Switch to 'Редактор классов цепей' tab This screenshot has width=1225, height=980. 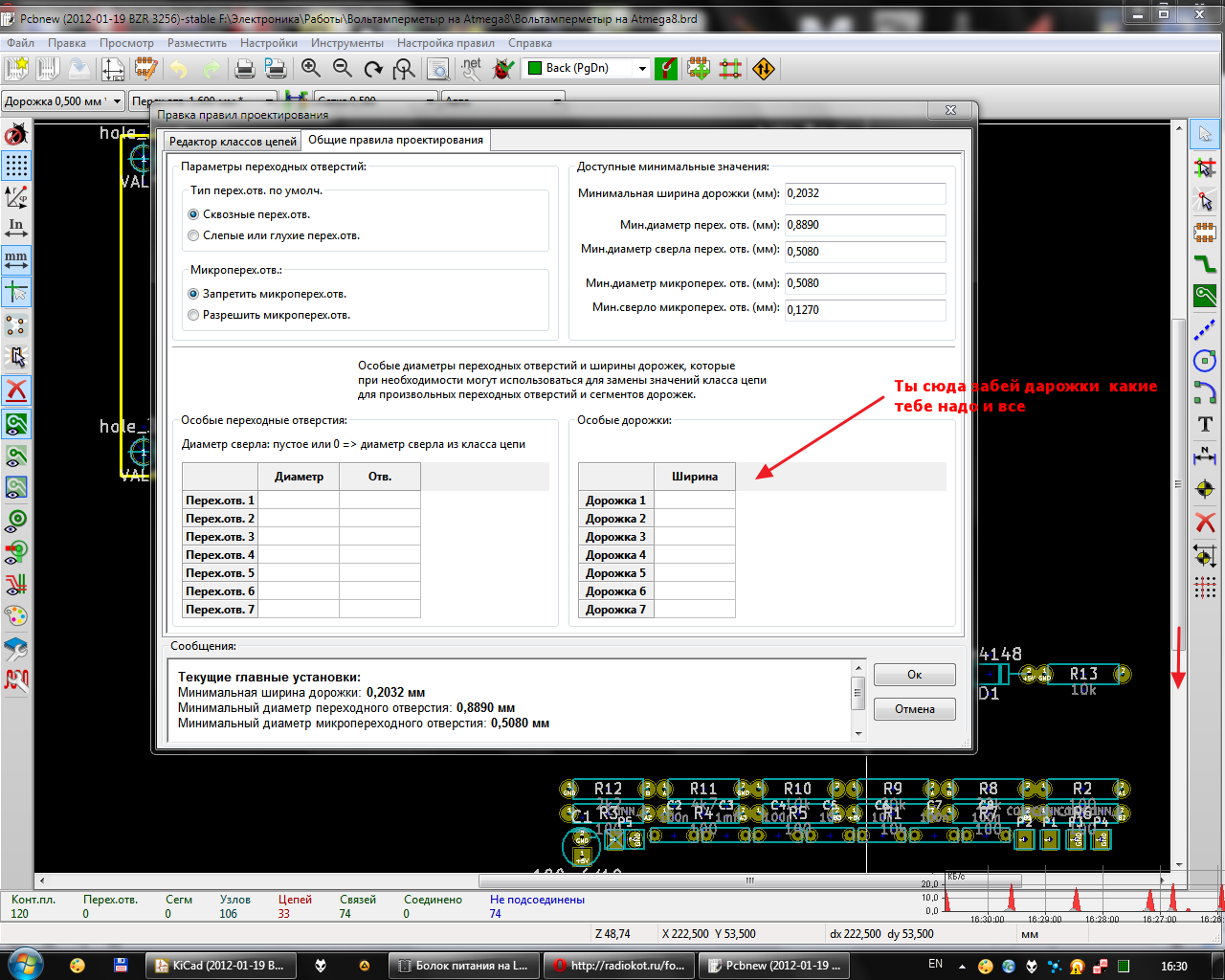(233, 142)
